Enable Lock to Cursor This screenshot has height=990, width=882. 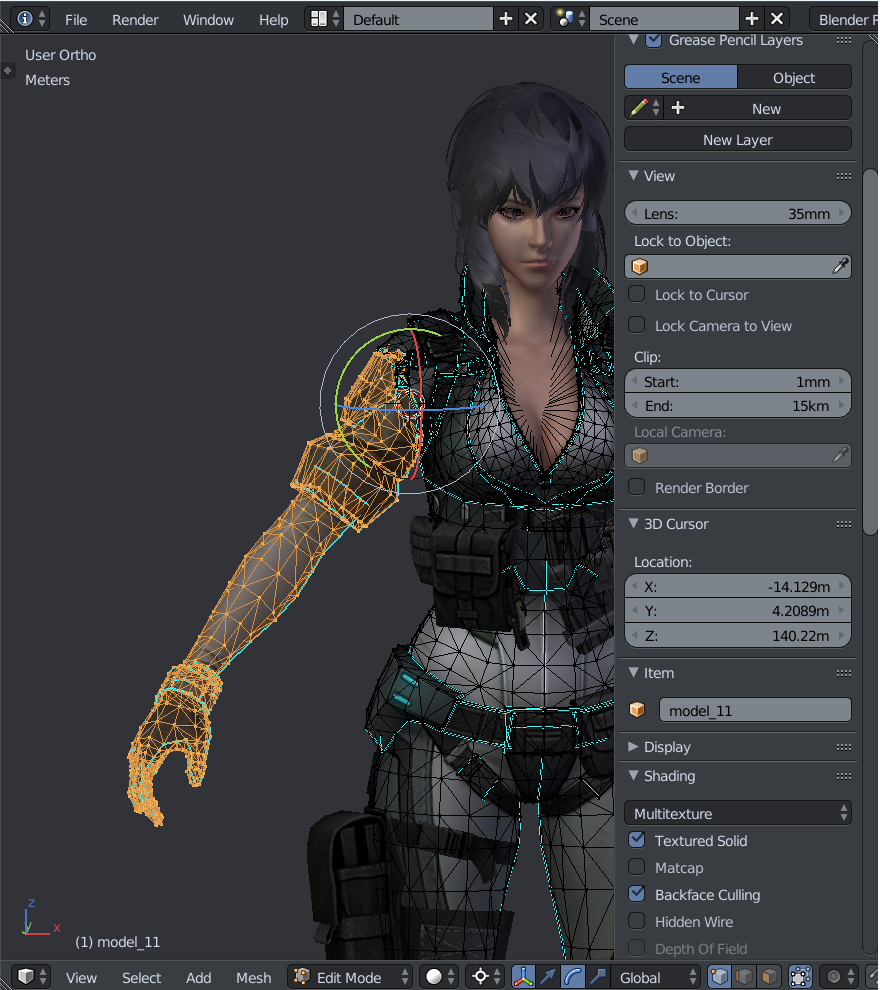pos(636,294)
